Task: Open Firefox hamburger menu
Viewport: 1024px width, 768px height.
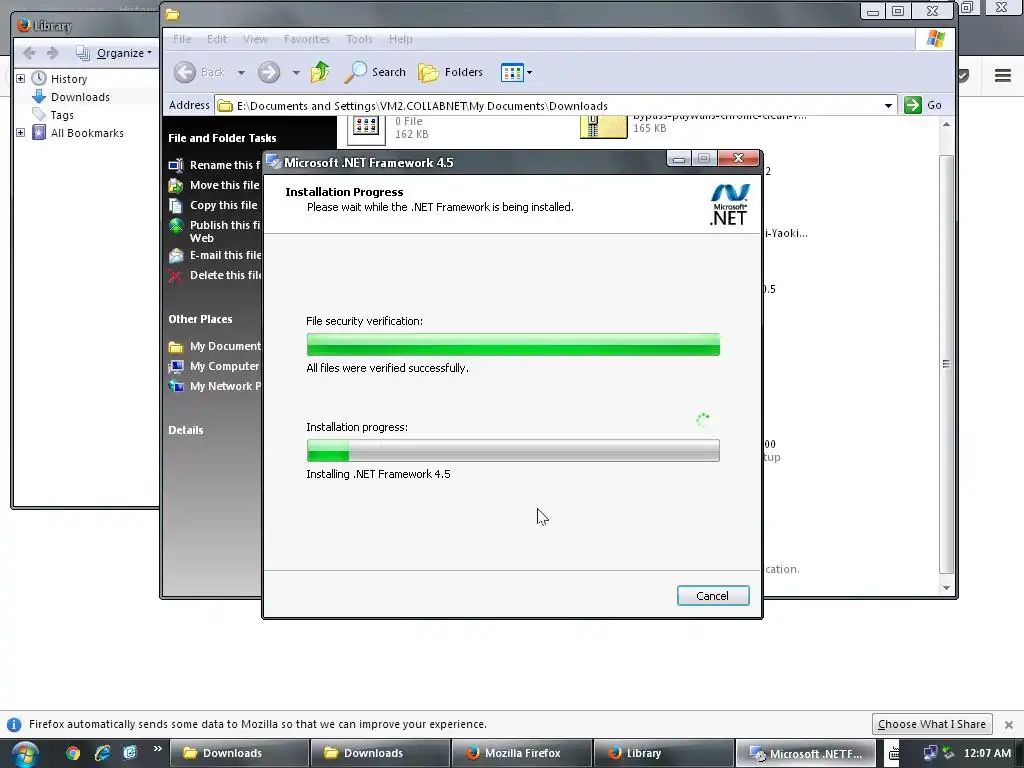Action: [1002, 76]
